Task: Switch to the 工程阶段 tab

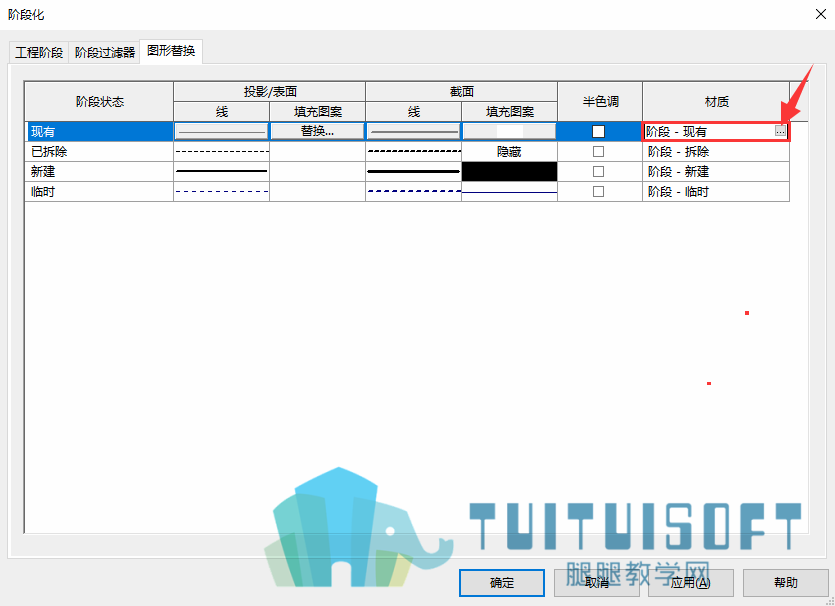Action: 39,52
